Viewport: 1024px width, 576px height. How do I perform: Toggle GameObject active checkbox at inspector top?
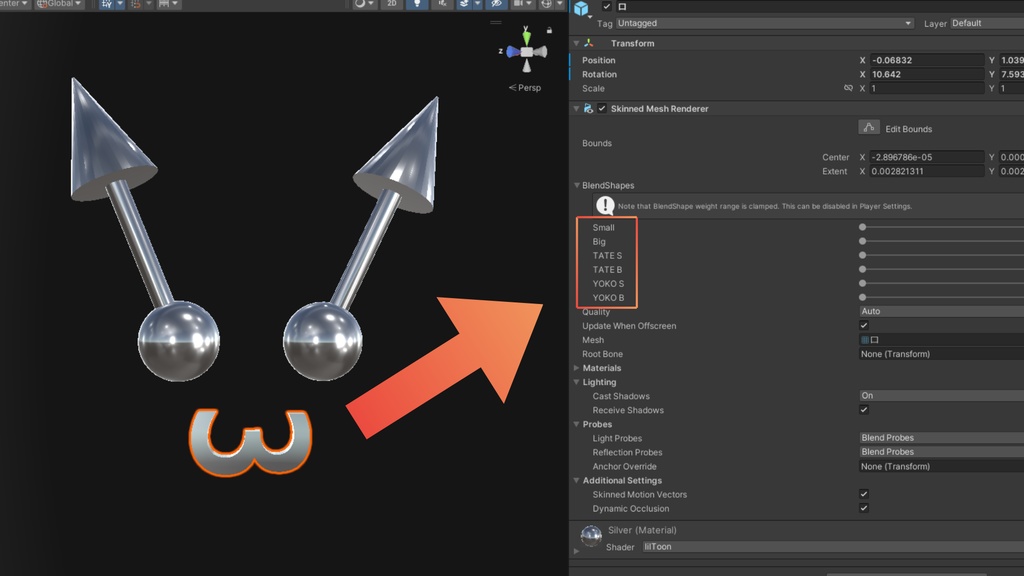click(x=607, y=7)
